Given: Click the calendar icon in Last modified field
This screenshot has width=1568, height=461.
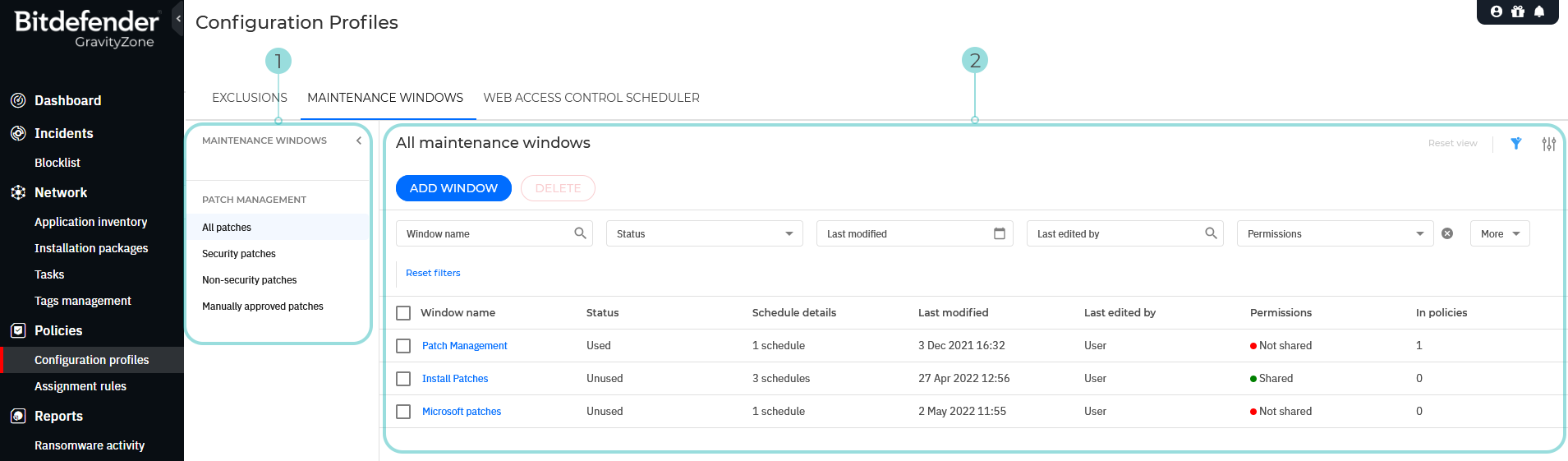Looking at the screenshot, I should [x=1000, y=233].
